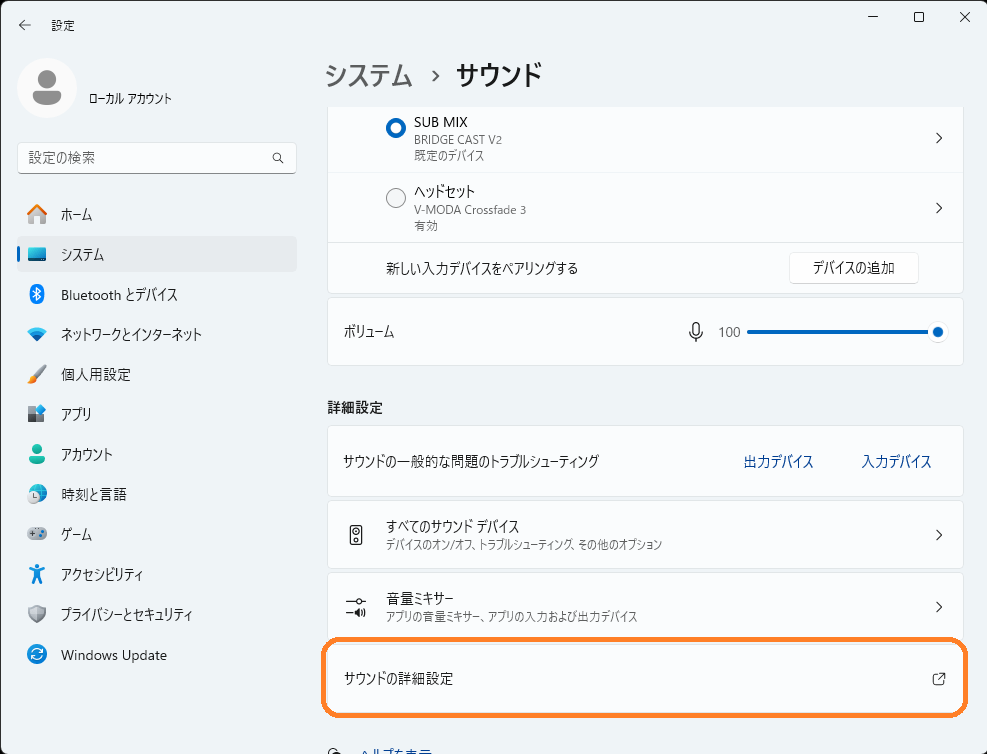This screenshot has height=754, width=987.
Task: Click the ネットワーク wifi icon
Action: 37,334
